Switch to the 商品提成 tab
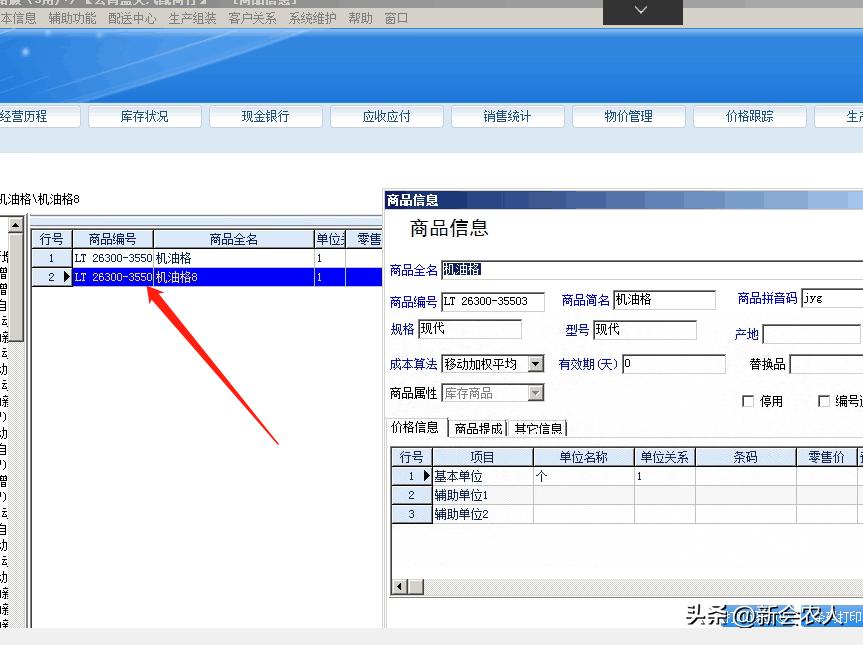The width and height of the screenshot is (863, 645). coord(480,428)
